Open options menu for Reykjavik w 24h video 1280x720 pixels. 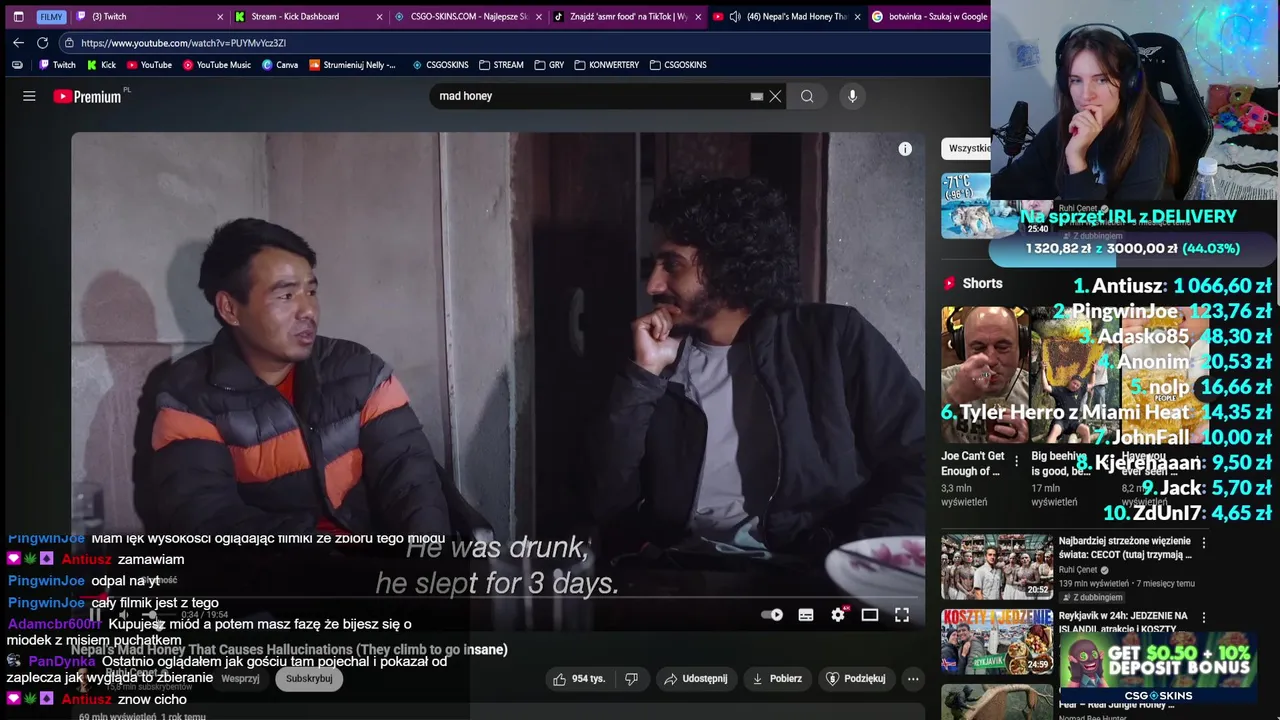coord(1204,618)
